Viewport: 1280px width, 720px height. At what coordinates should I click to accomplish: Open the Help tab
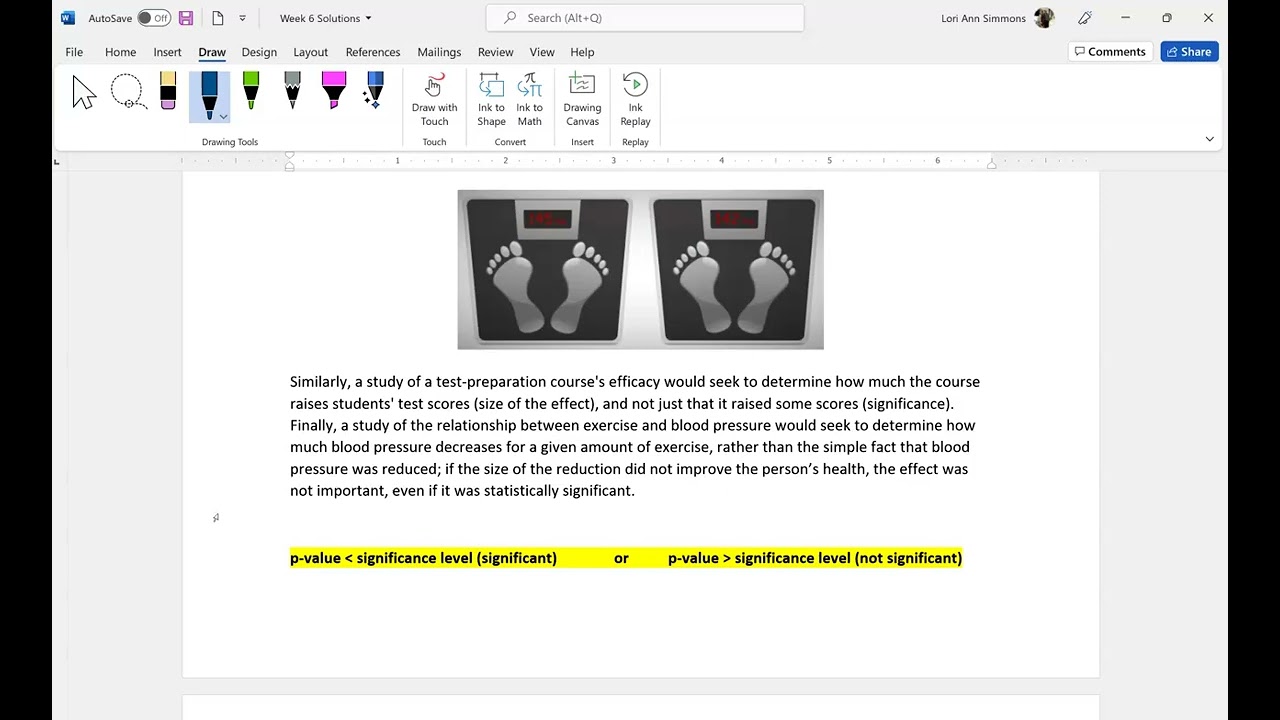[x=582, y=52]
